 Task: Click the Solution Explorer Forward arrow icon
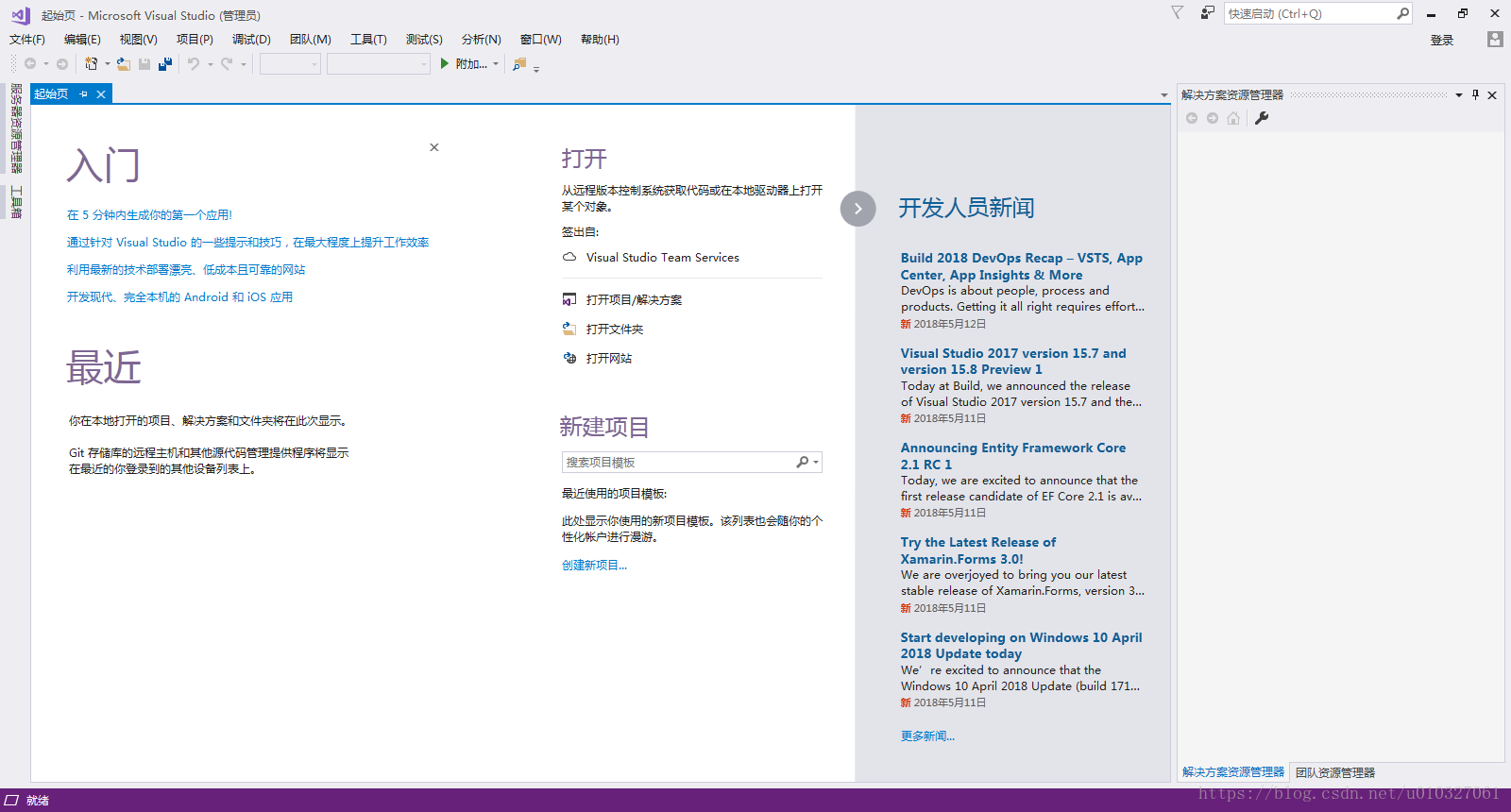(1213, 118)
